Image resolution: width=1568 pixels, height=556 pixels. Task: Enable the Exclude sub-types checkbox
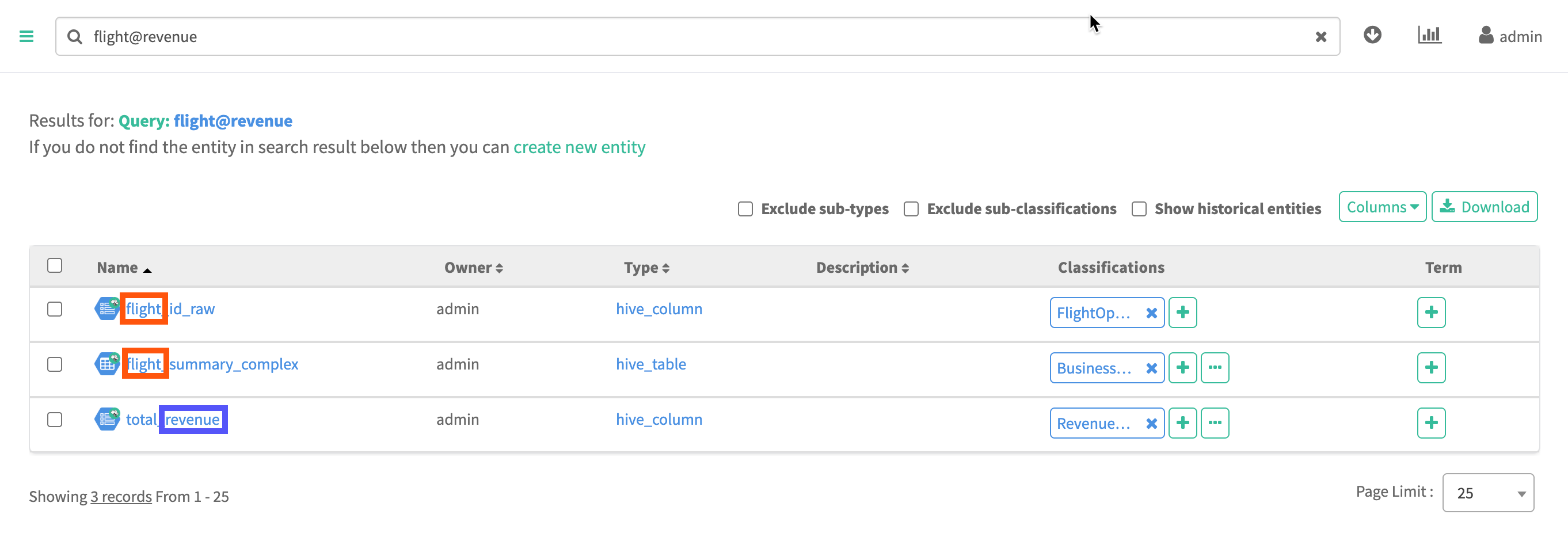[745, 210]
